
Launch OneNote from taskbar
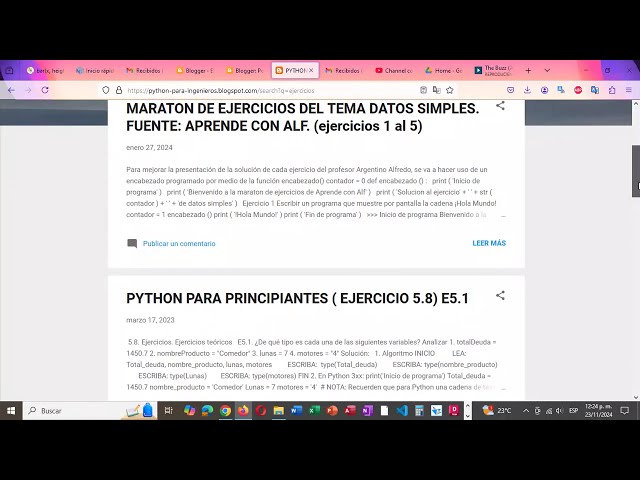(367, 411)
